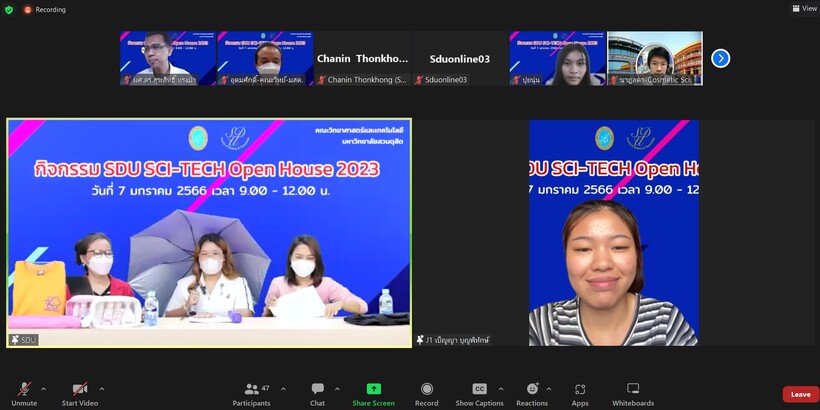The width and height of the screenshot is (820, 410).
Task: Open the Chat panel
Action: [x=317, y=394]
